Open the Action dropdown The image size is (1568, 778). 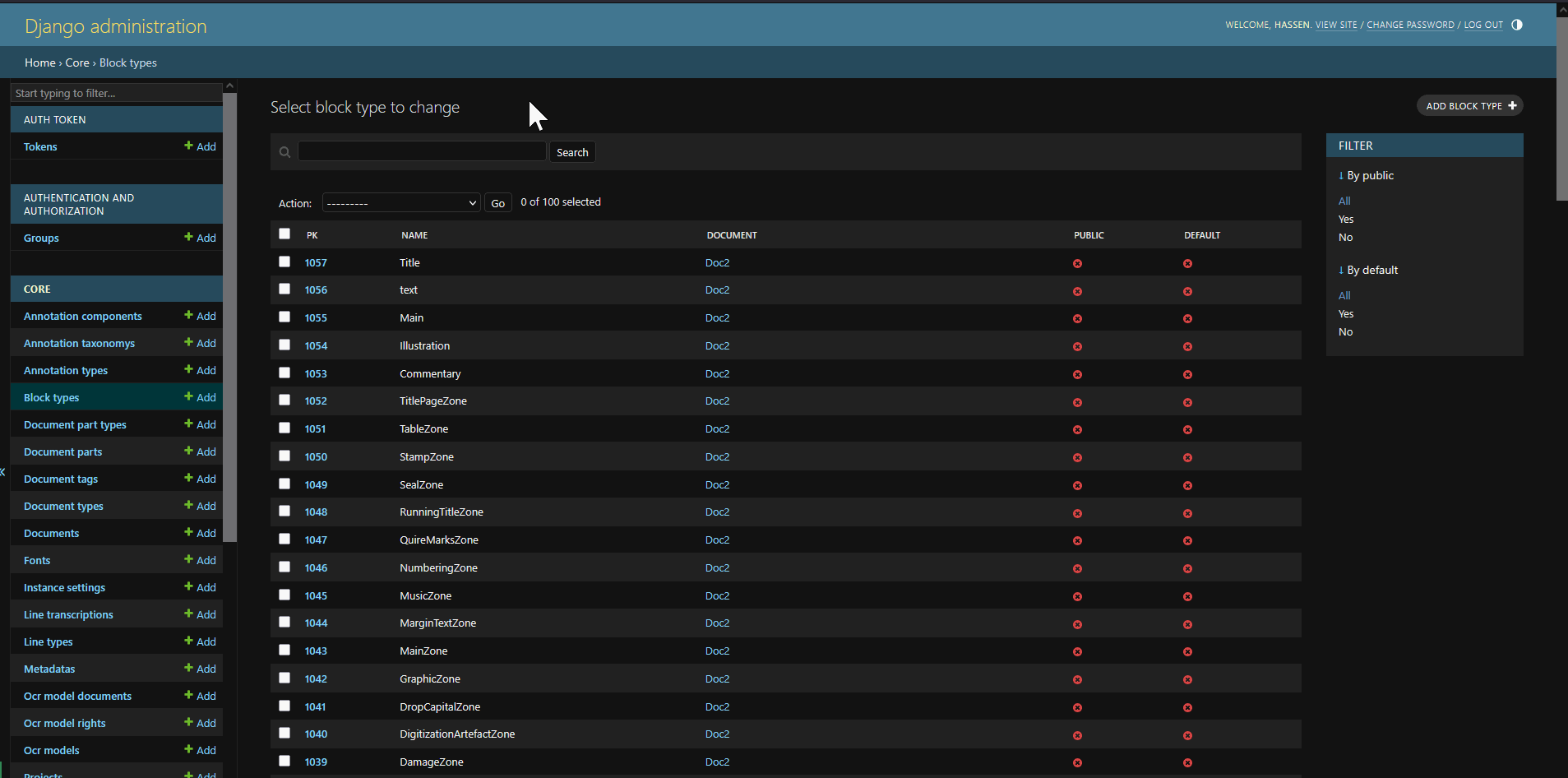click(401, 203)
